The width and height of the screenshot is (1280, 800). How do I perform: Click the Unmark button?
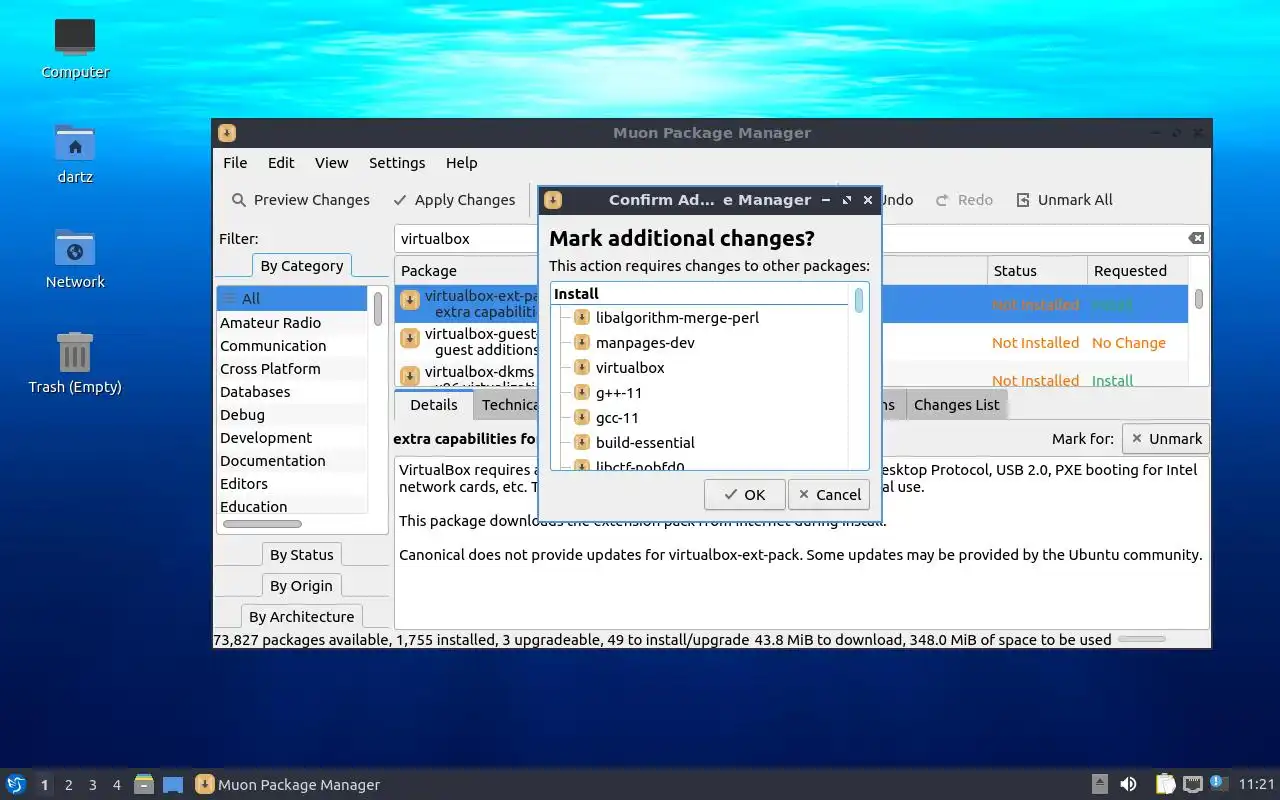tap(1165, 439)
